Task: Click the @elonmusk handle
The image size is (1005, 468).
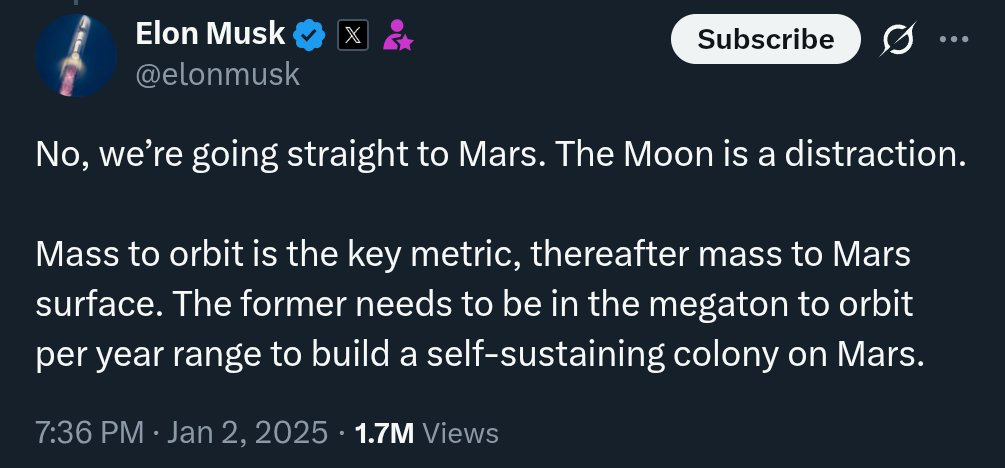Action: pyautogui.click(x=217, y=75)
